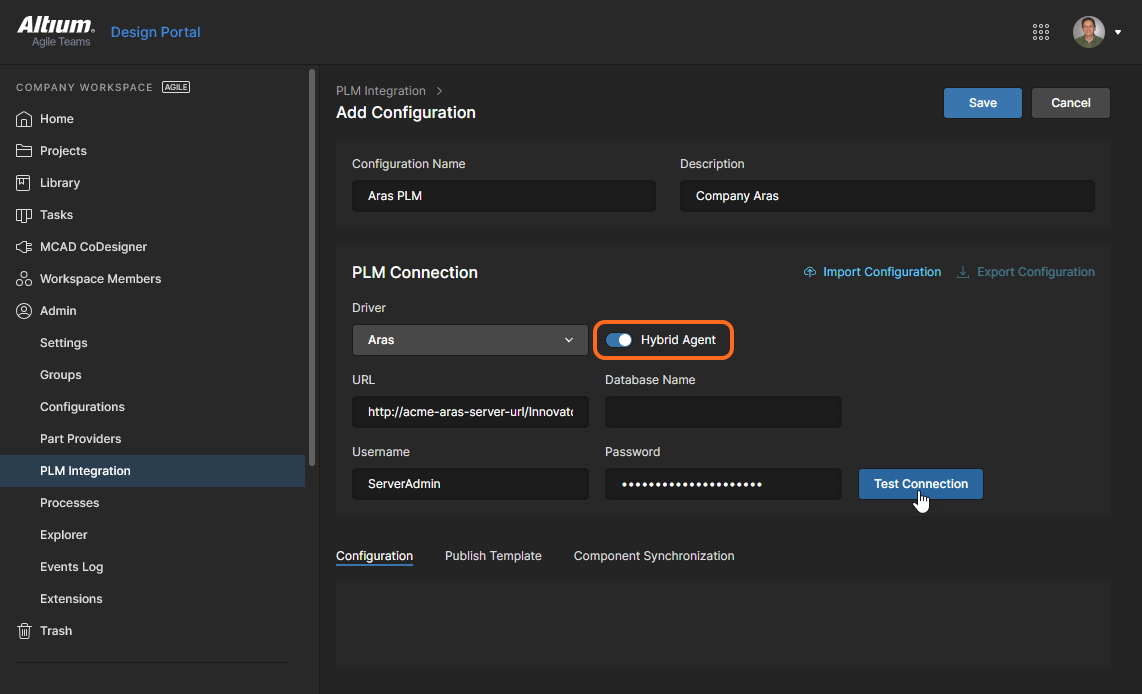This screenshot has height=694, width=1142.
Task: Switch to the Publish Template tab
Action: click(x=493, y=556)
